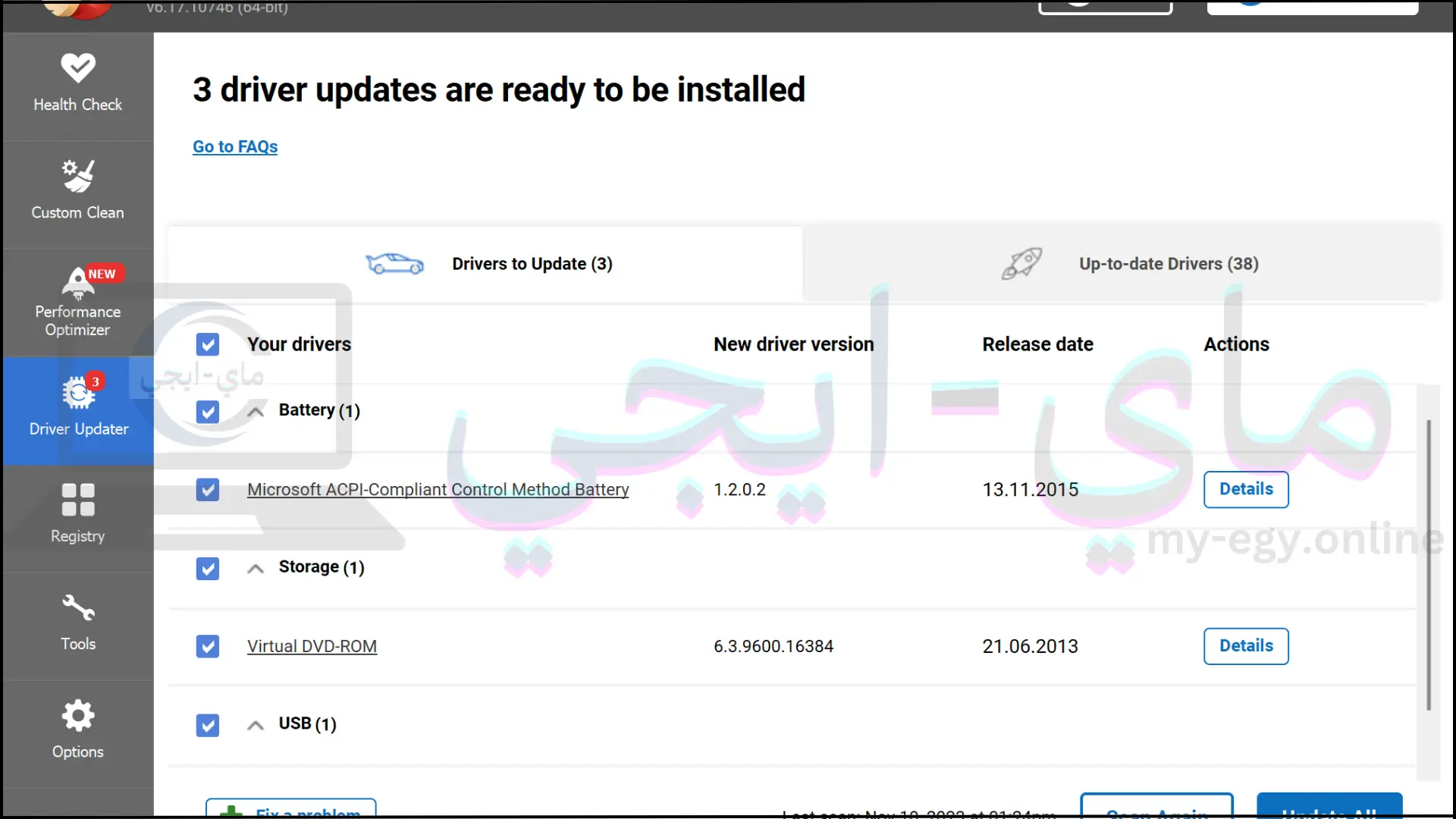This screenshot has height=819, width=1456.
Task: Click the Your drivers column header
Action: [299, 344]
